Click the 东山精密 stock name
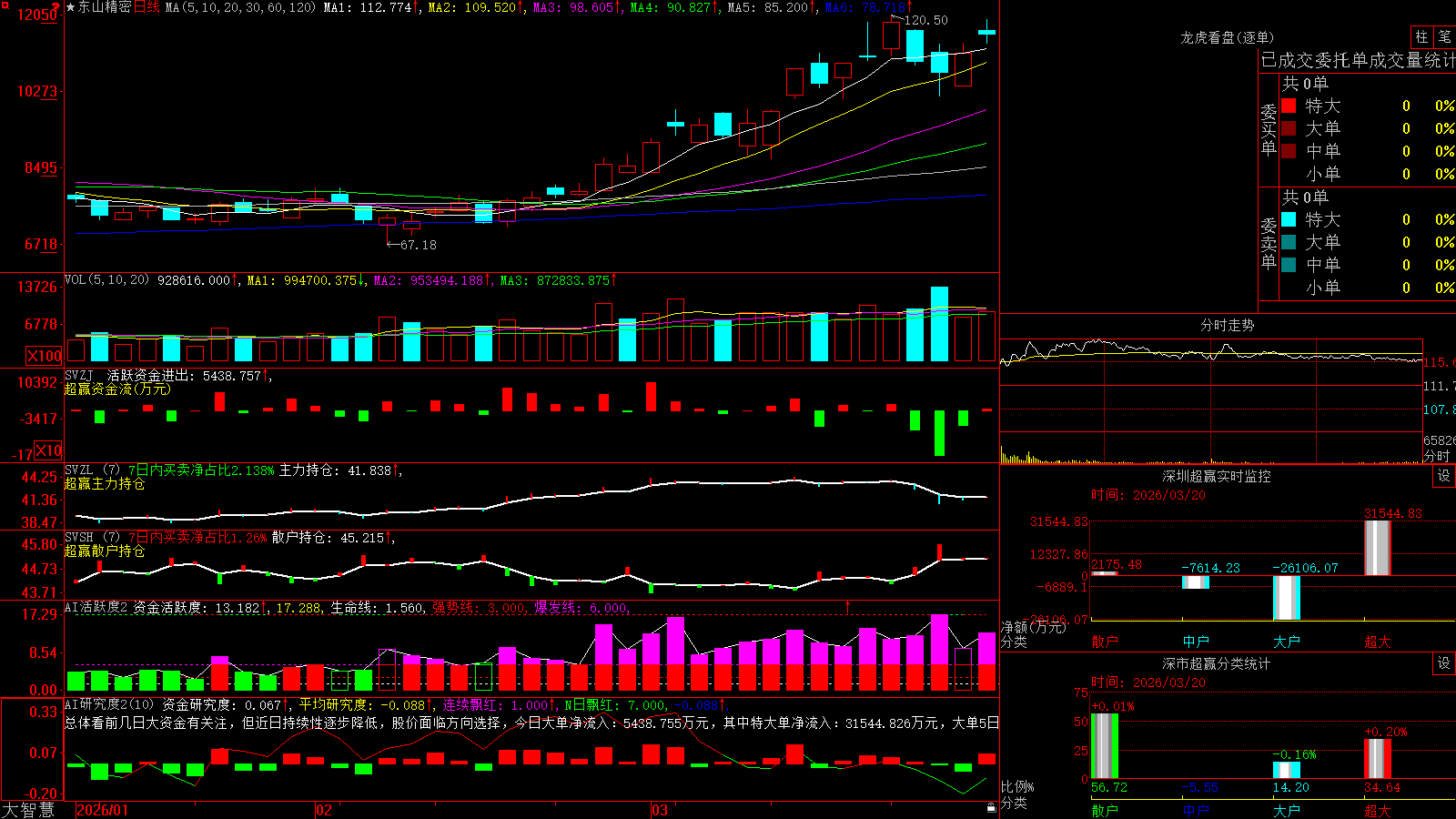Viewport: 1456px width, 819px height. pos(105,7)
